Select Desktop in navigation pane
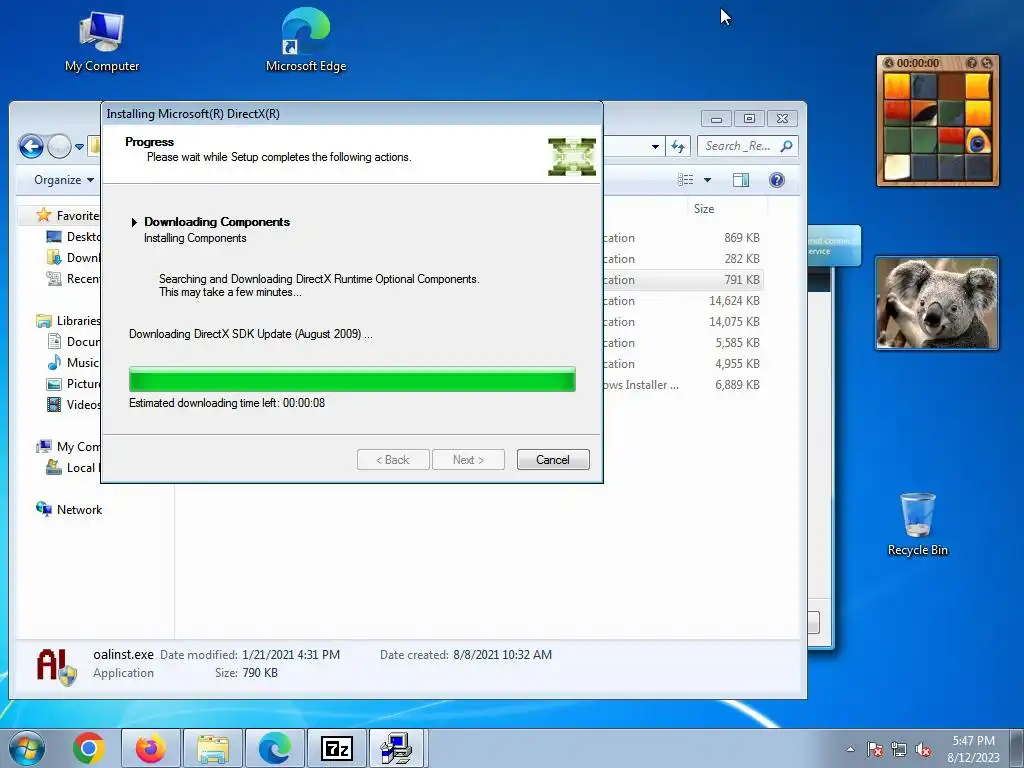The width and height of the screenshot is (1024, 768). [73, 236]
